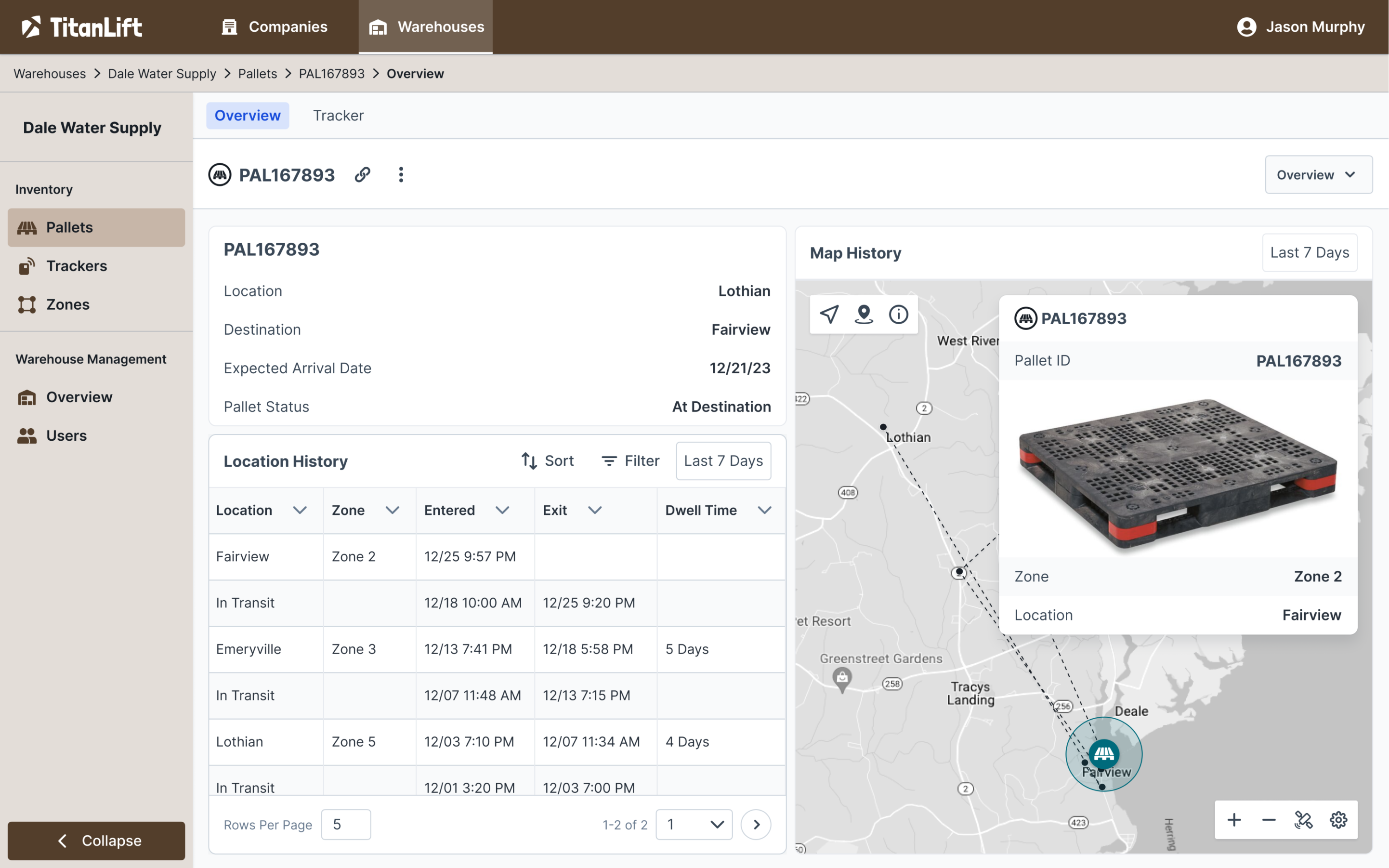The image size is (1389, 868).
Task: Open map settings gear
Action: click(x=1338, y=820)
